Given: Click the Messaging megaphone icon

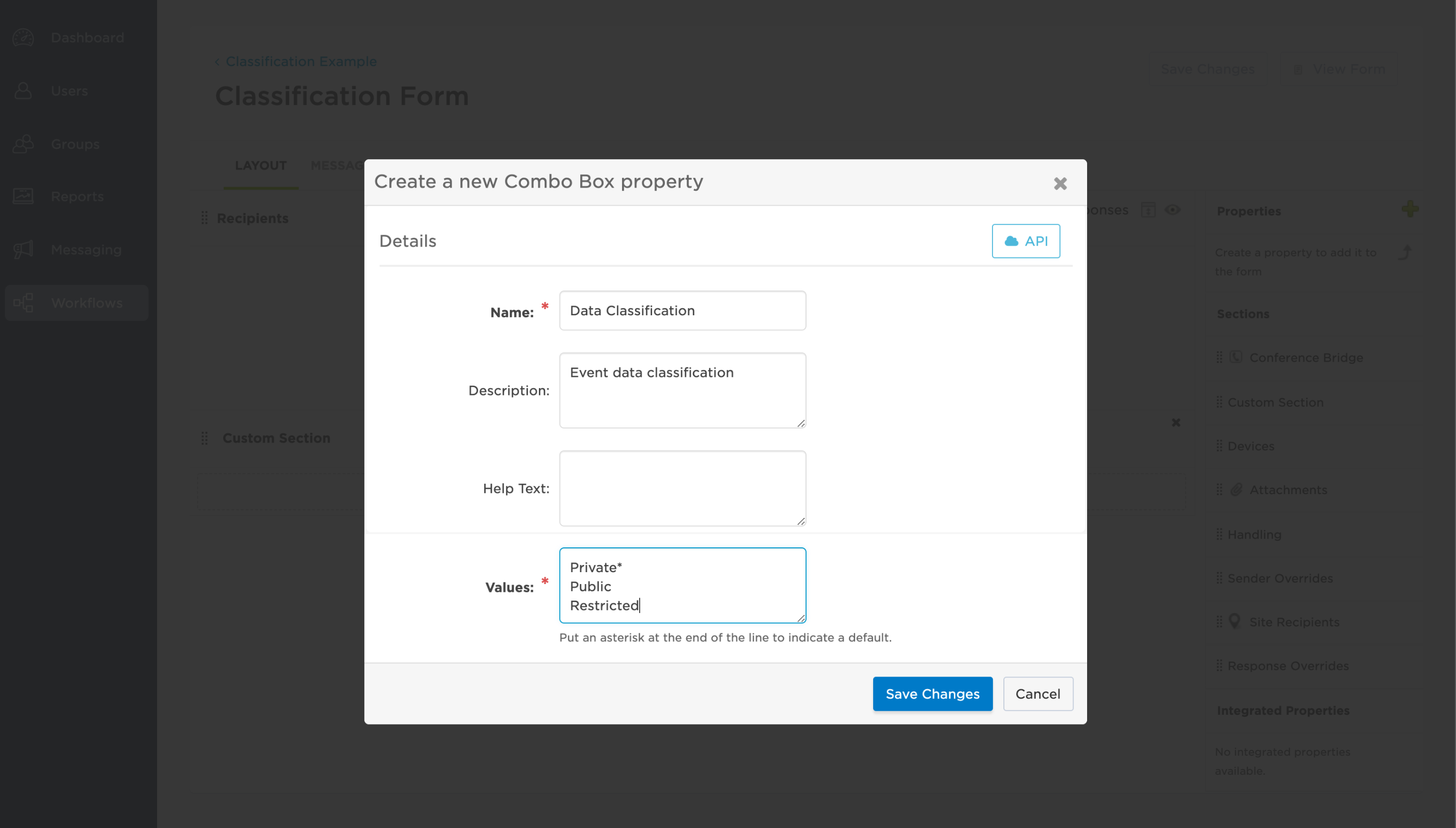Looking at the screenshot, I should [x=23, y=250].
